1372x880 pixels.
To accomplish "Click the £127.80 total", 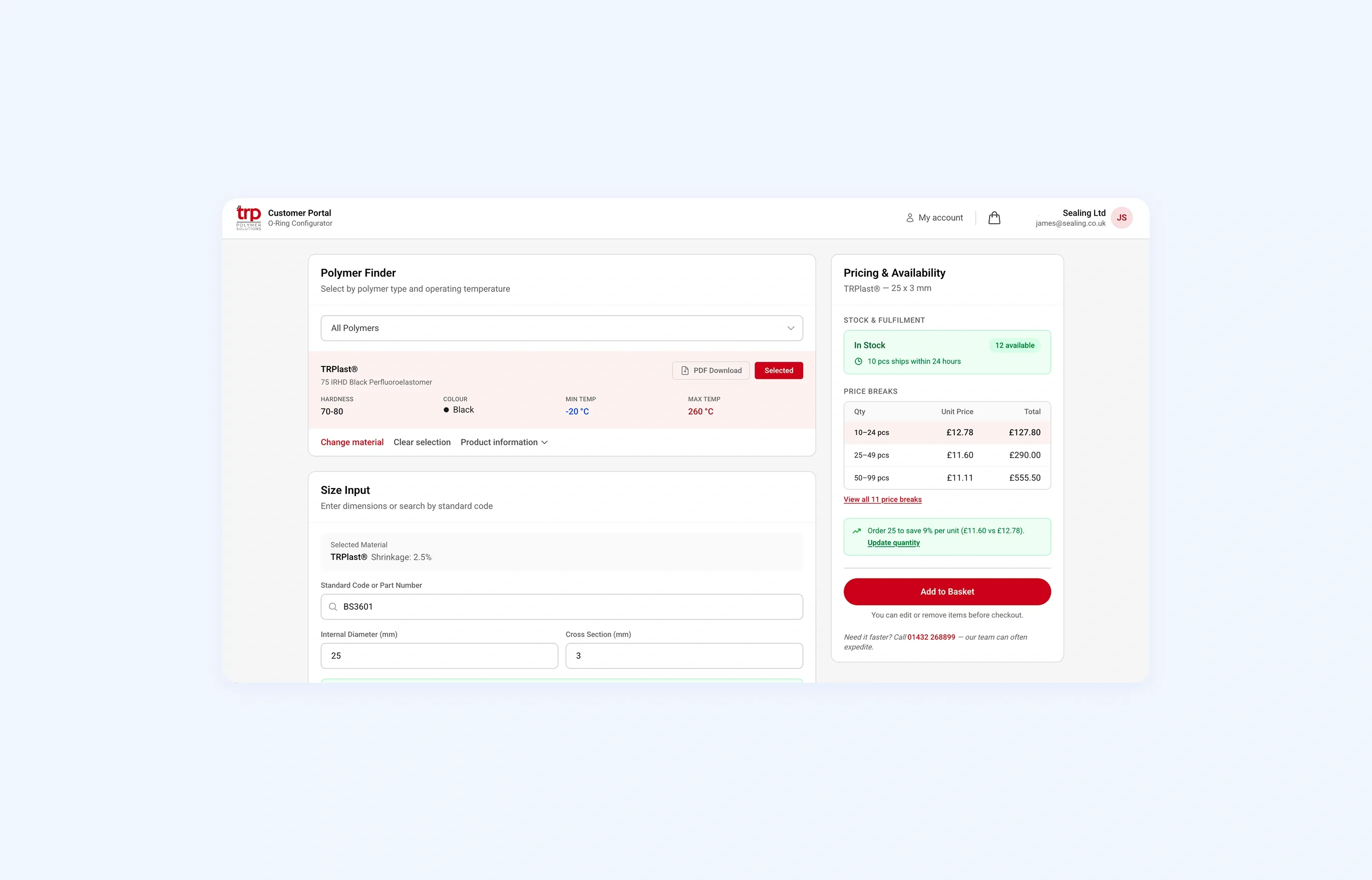I will (x=1024, y=432).
